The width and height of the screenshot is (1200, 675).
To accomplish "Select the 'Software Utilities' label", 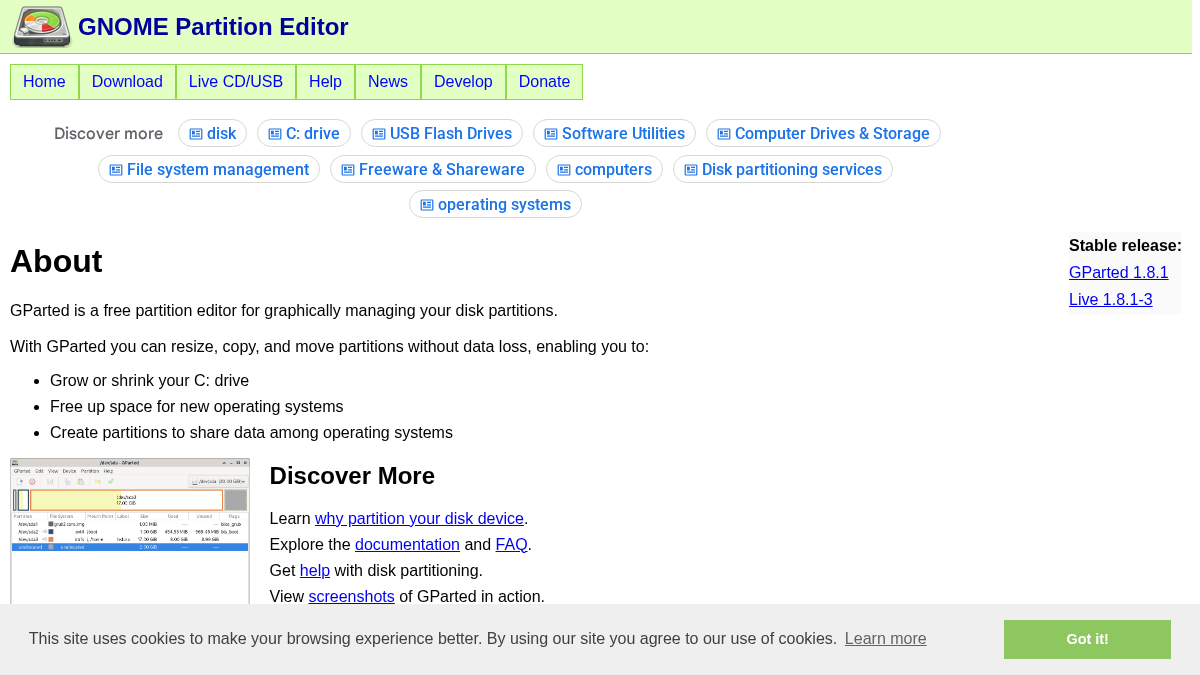I will click(623, 134).
